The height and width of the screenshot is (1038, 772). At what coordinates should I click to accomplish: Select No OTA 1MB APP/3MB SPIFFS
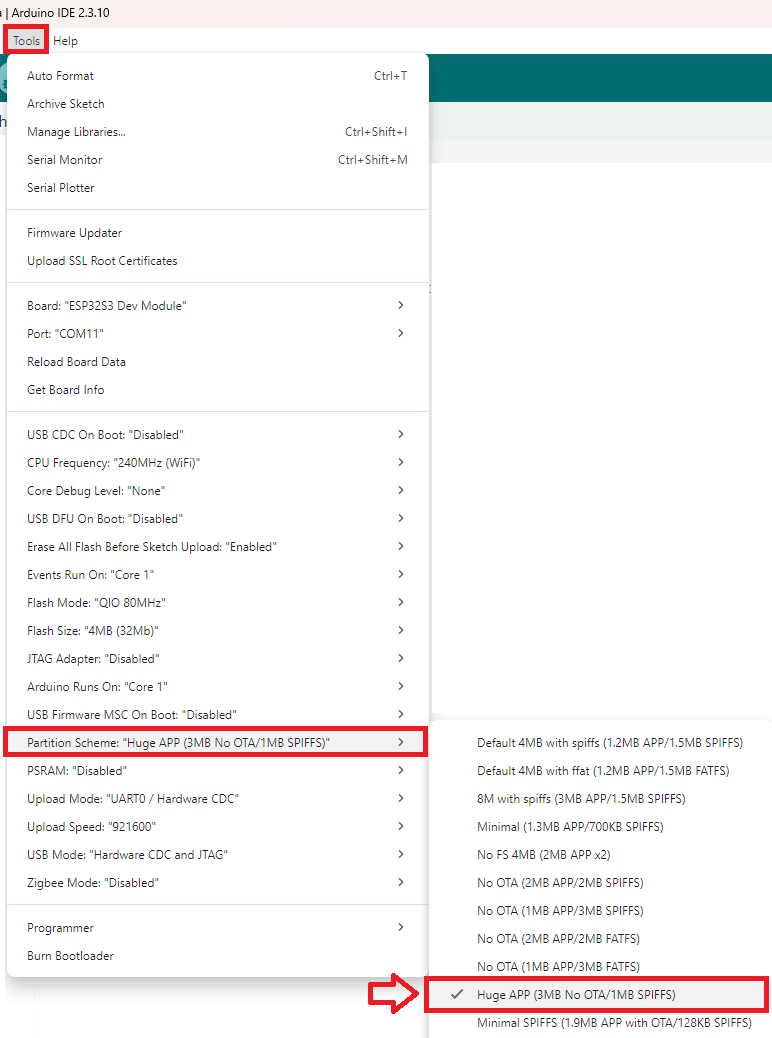pos(601,911)
